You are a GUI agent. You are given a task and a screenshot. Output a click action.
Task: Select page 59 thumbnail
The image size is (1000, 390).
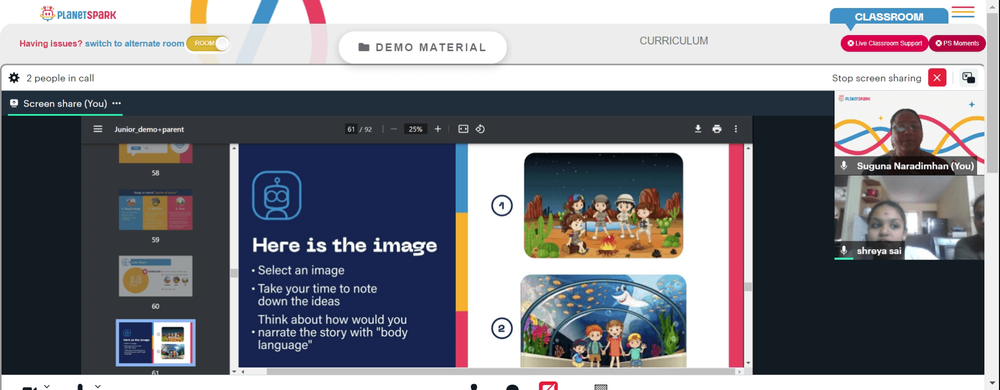(156, 210)
